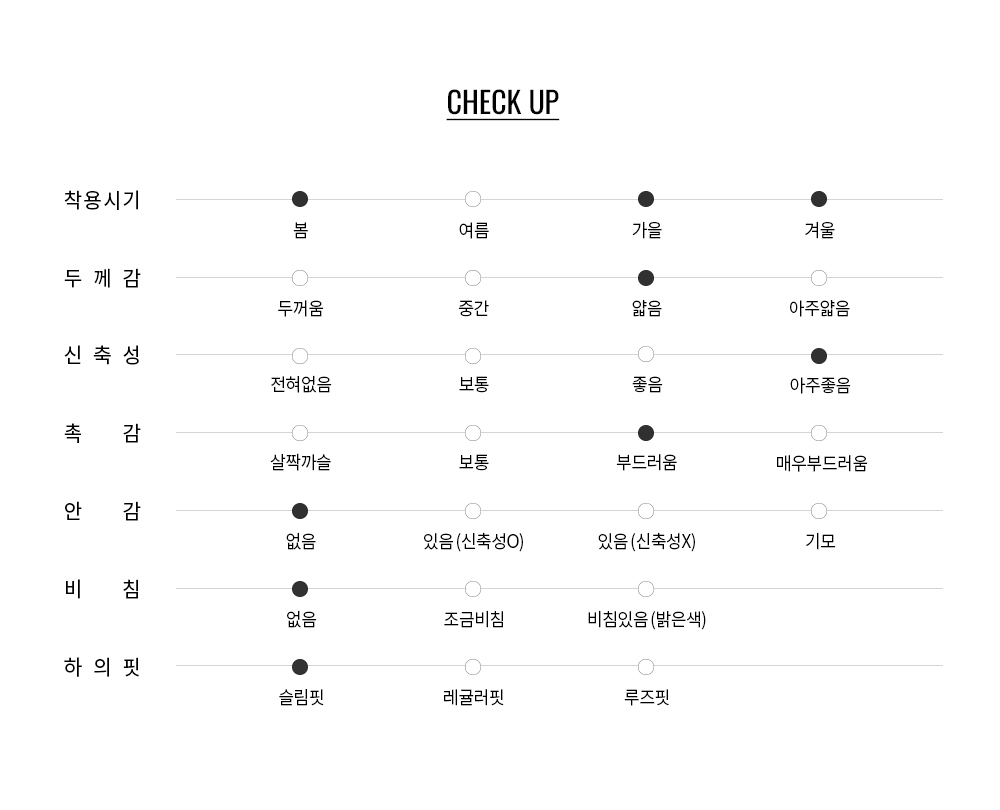Choose 아주얇음 thickness radio circle
The width and height of the screenshot is (1000, 810).
pyautogui.click(x=819, y=278)
